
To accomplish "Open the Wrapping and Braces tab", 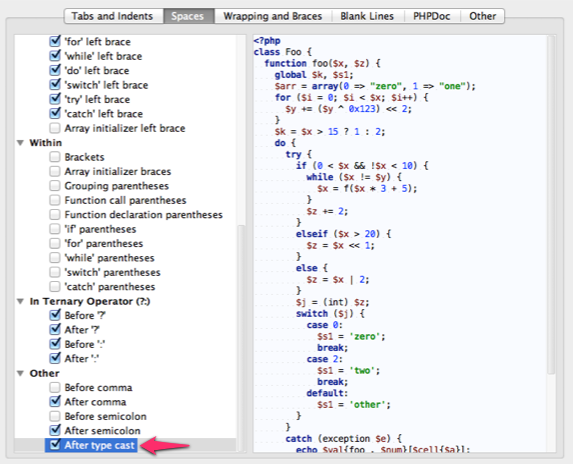I will point(273,16).
